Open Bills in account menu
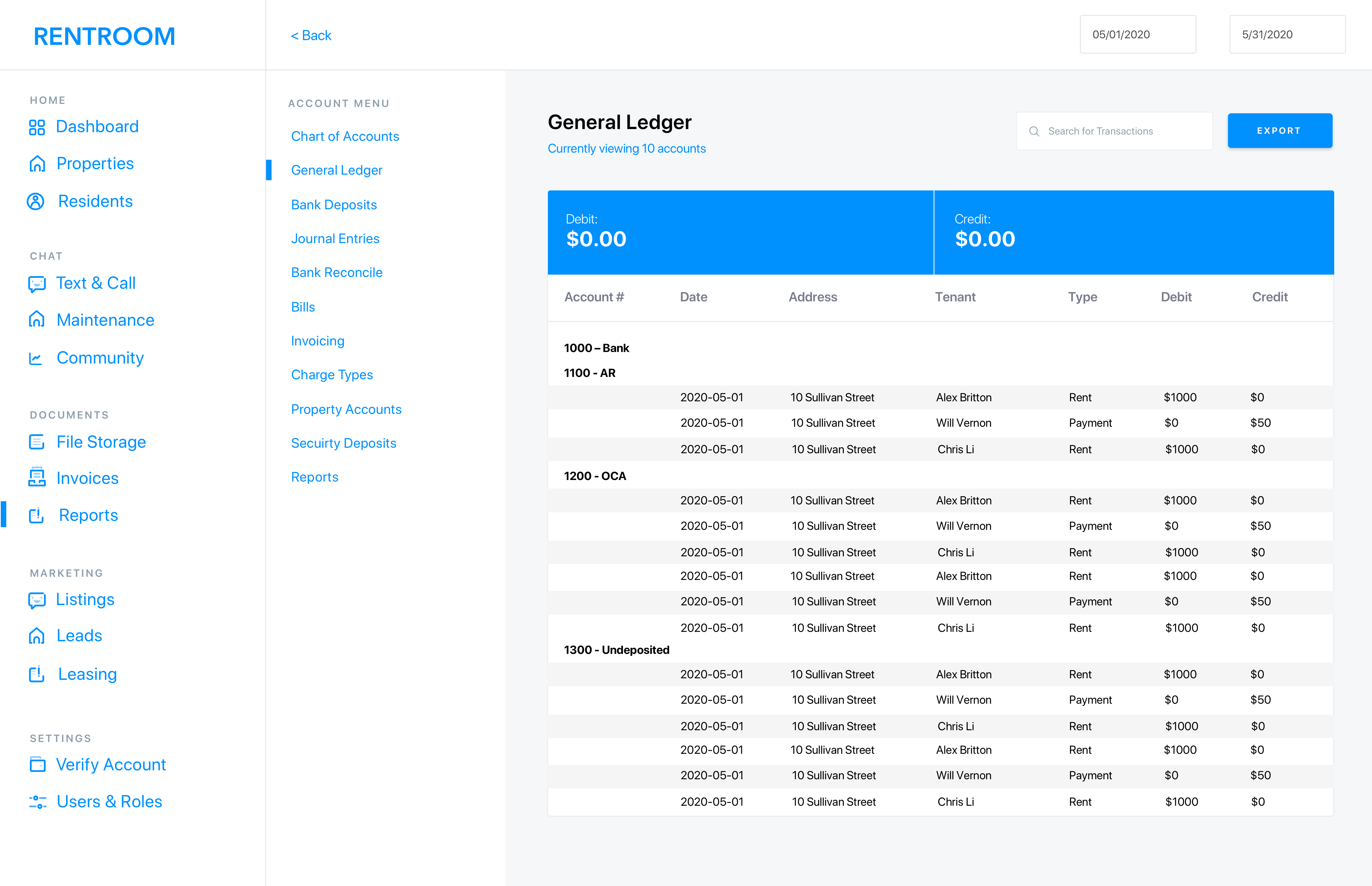Screen dimensions: 1372x886 point(303,307)
